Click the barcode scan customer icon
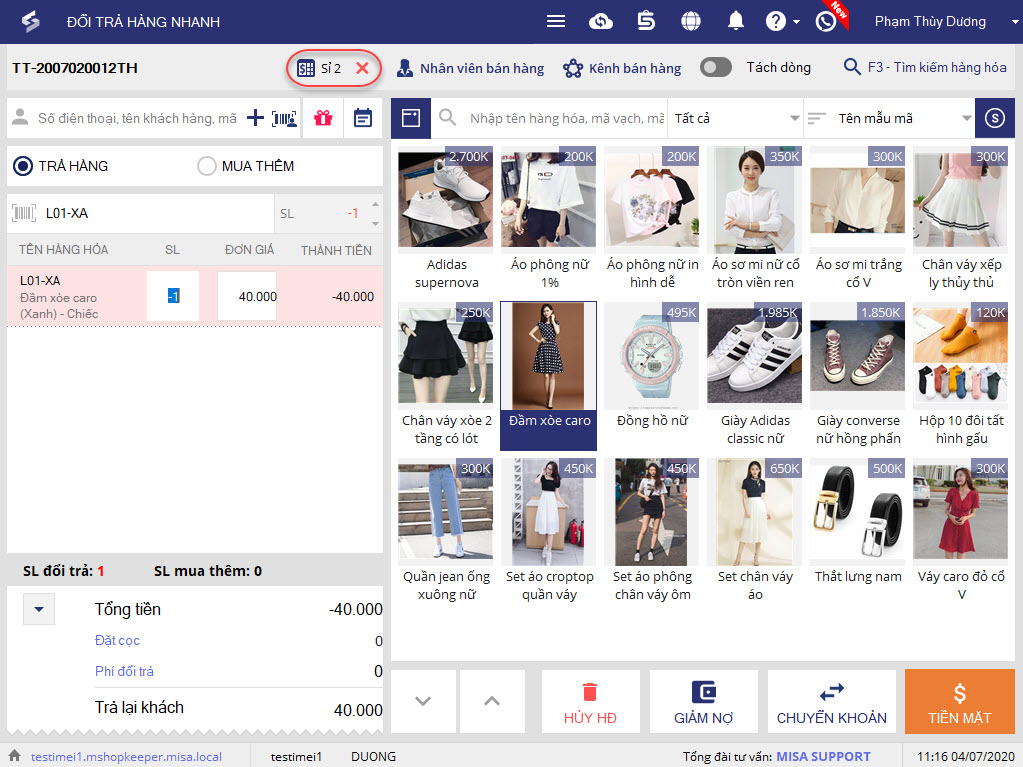 tap(285, 118)
